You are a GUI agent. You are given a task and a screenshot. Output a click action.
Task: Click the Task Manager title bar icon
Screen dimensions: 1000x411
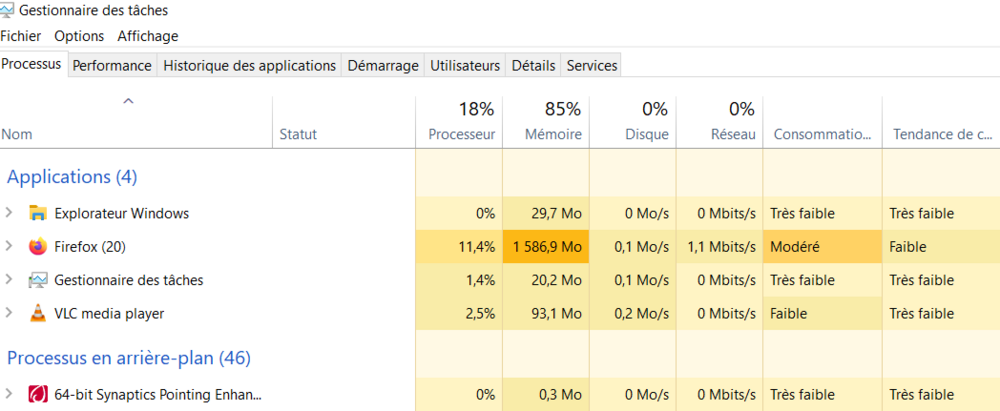9,11
